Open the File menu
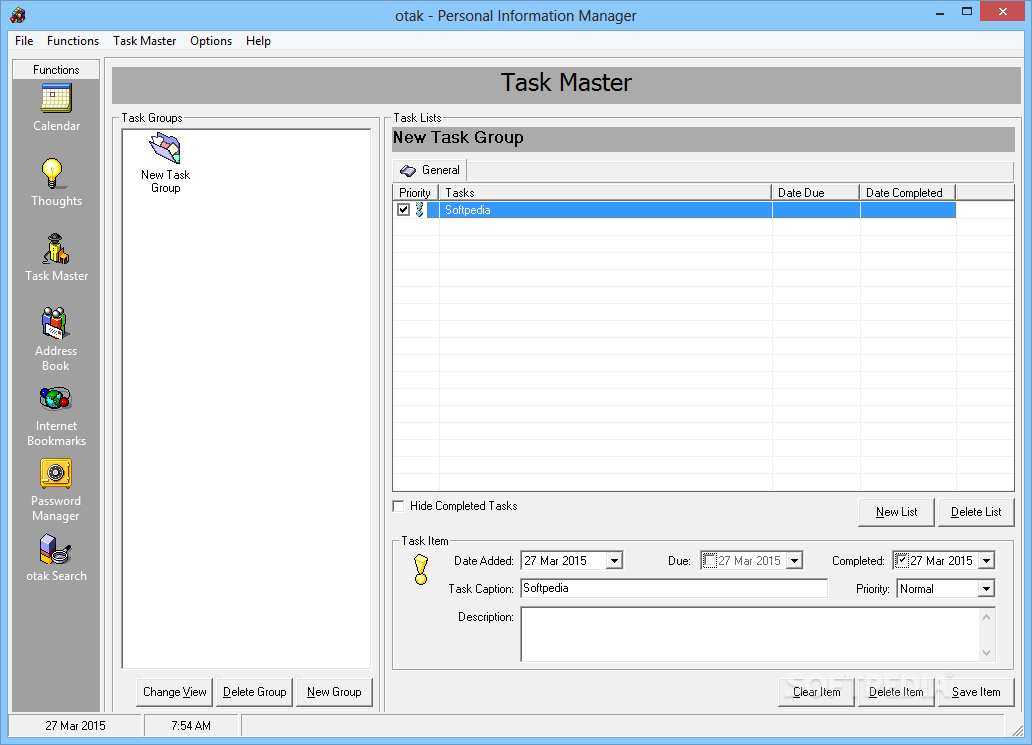Viewport: 1032px width, 745px height. tap(24, 41)
